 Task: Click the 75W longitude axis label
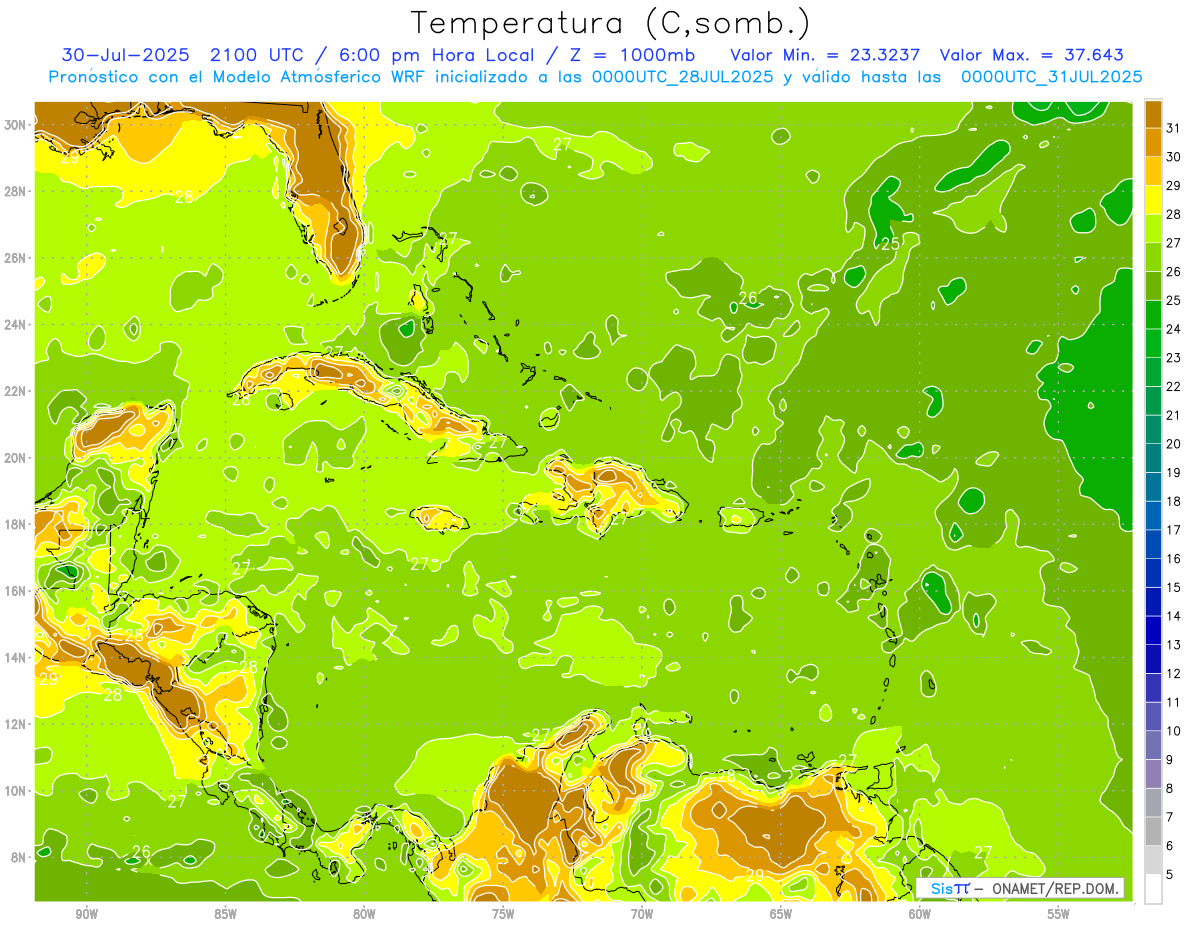click(x=503, y=914)
